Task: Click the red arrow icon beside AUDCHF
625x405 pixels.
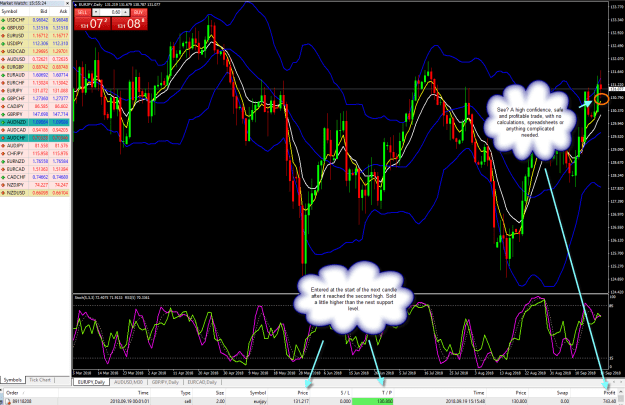Action: [3, 138]
